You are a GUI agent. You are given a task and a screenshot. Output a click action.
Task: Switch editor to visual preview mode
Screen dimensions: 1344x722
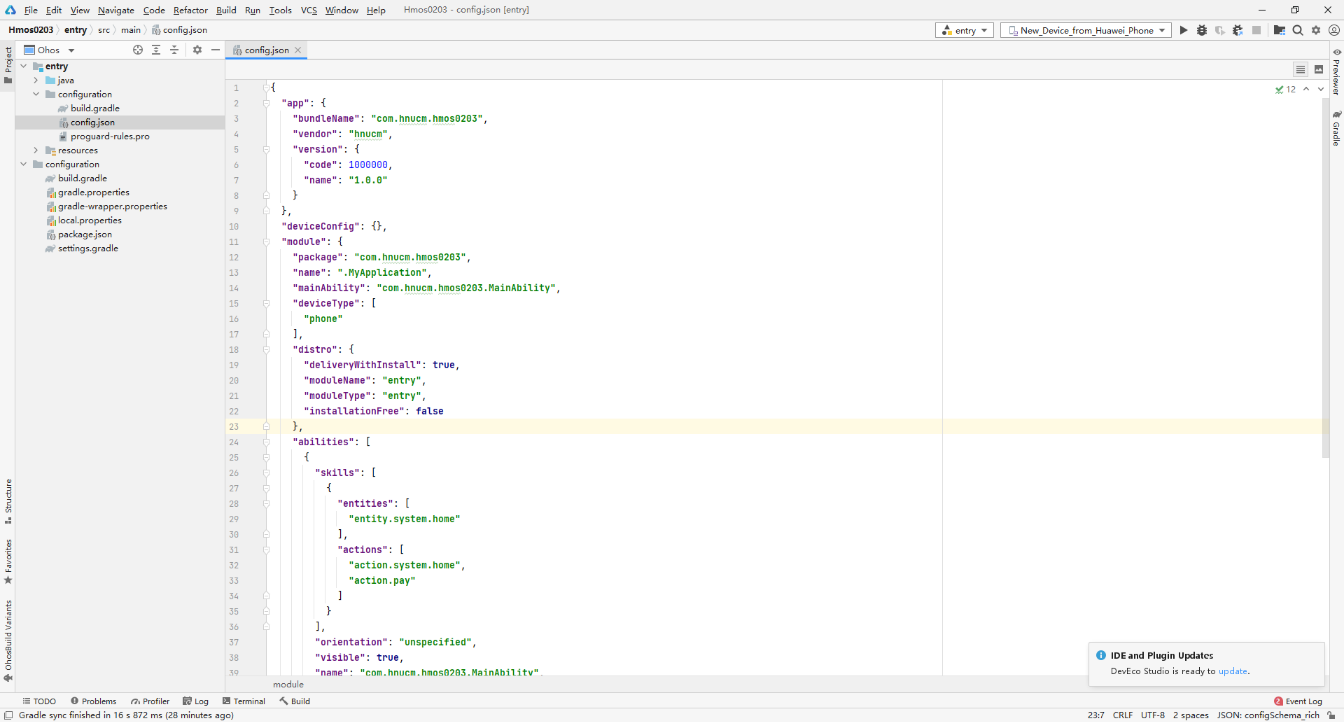click(1319, 70)
